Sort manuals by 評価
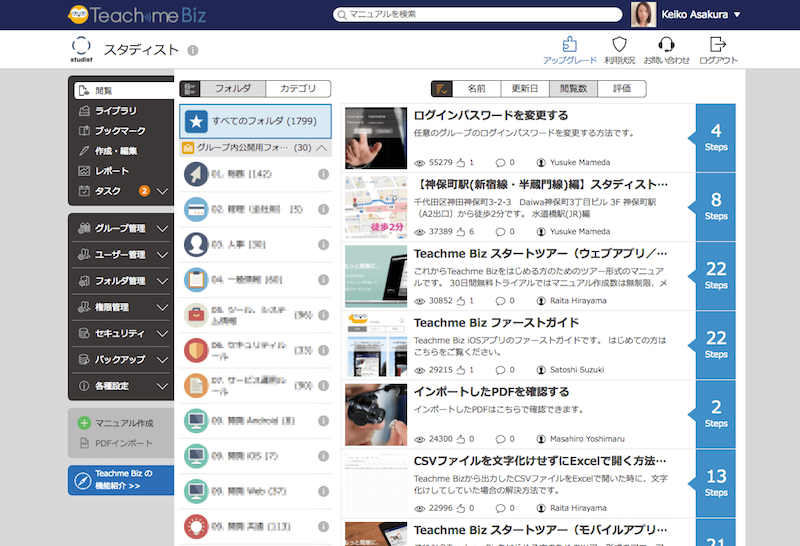This screenshot has height=546, width=800. pos(622,88)
